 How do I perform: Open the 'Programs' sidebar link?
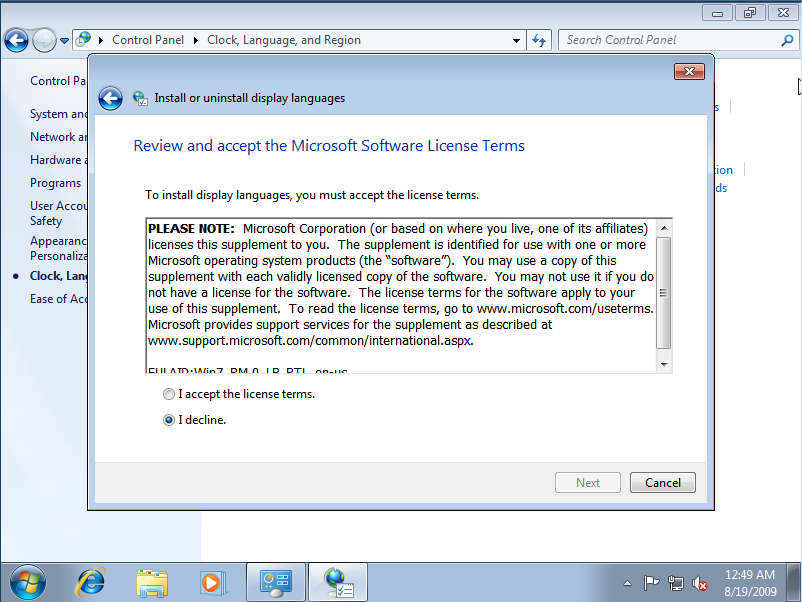(55, 183)
